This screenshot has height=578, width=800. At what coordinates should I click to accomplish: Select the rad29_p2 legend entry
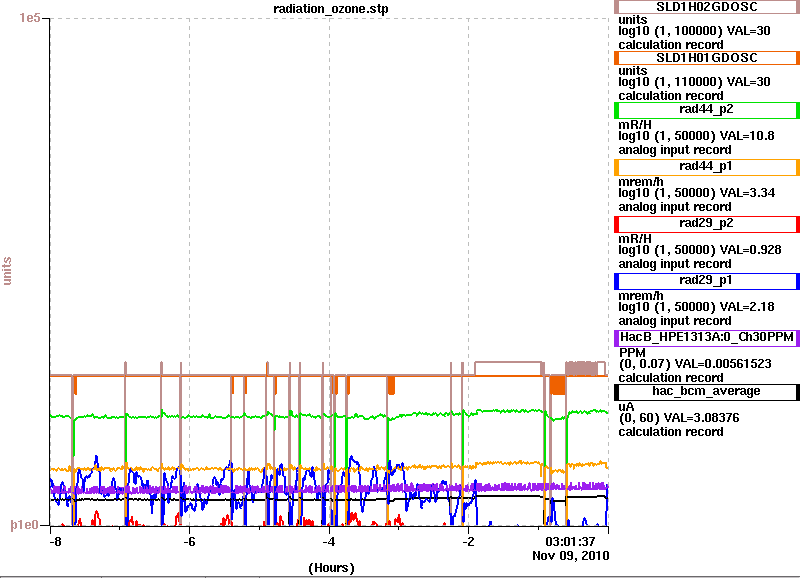707,223
